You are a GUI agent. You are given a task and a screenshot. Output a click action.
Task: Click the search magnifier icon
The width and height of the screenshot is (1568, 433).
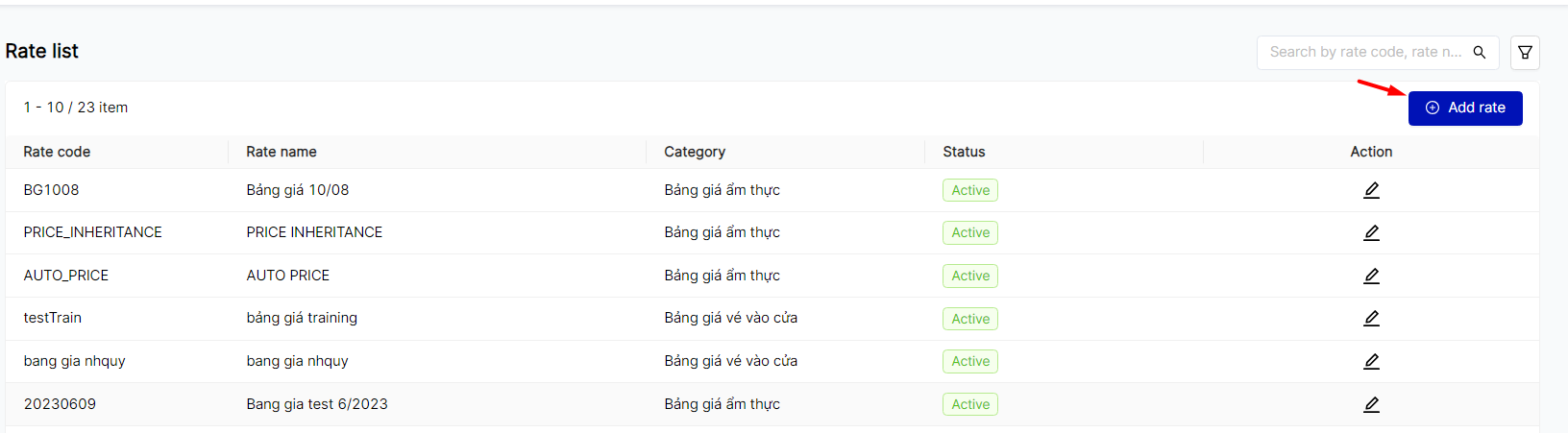1480,53
